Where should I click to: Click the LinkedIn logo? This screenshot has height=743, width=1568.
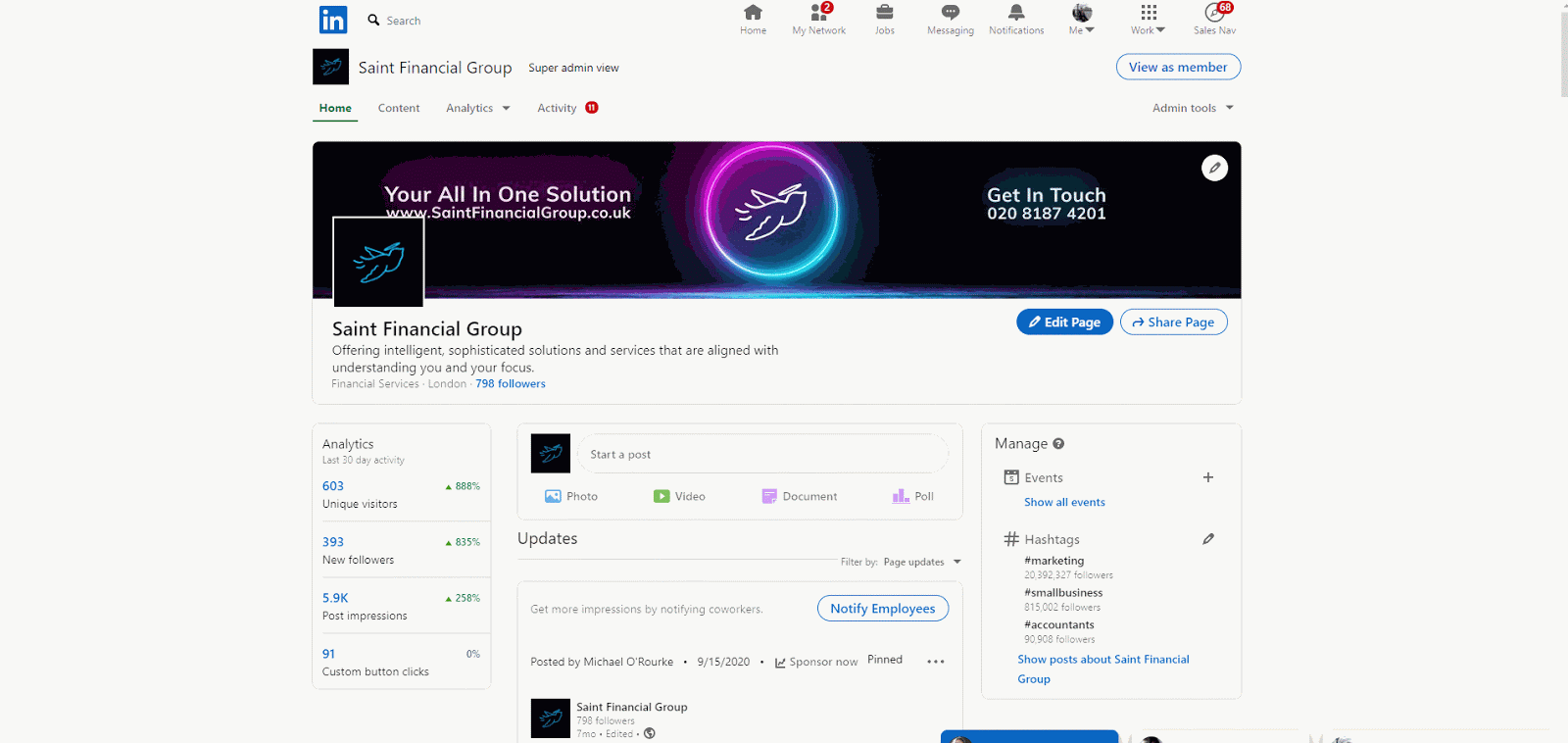pos(333,20)
